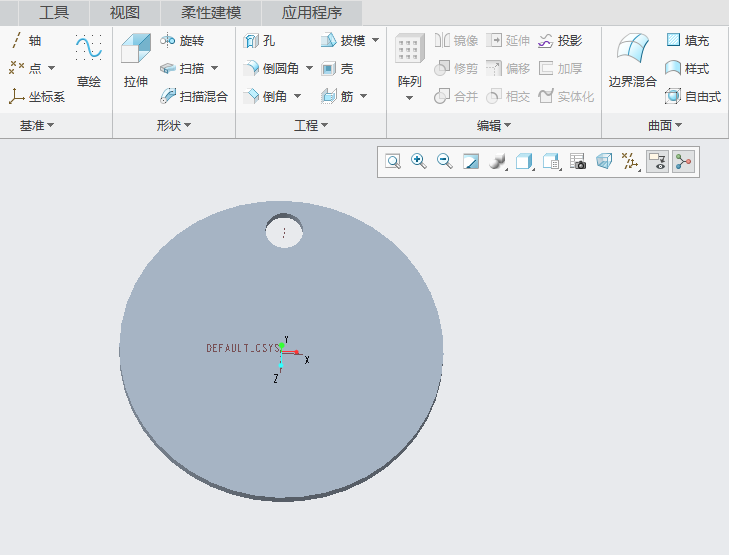Switch to the 视图 tab
Image resolution: width=729 pixels, height=555 pixels.
125,13
